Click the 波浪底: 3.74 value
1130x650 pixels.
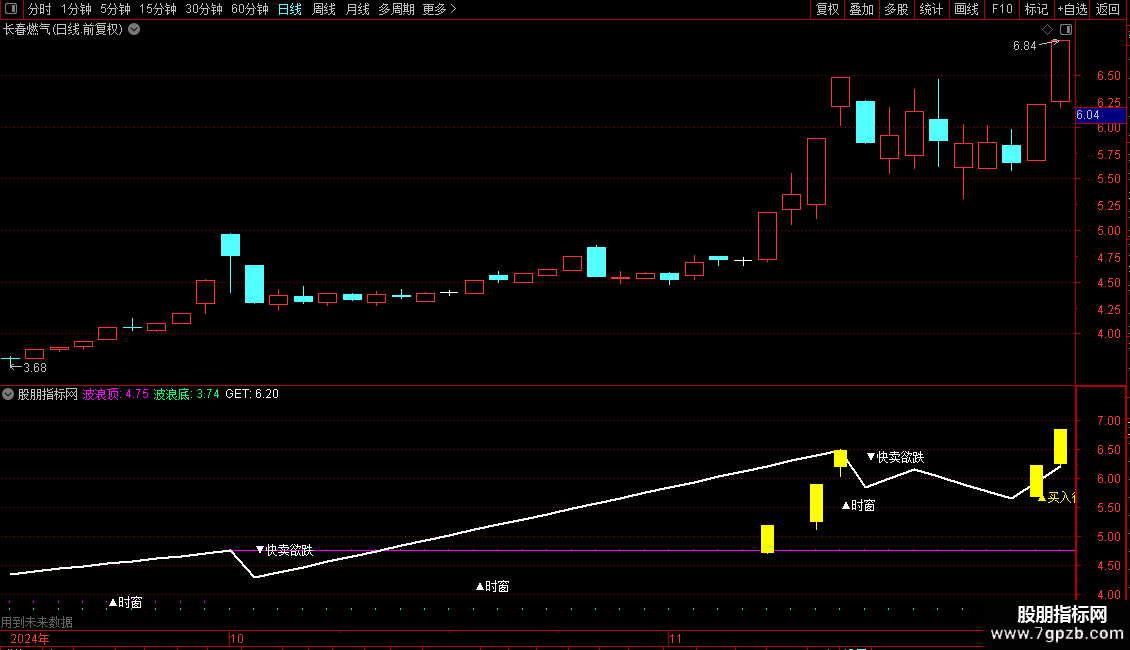coord(186,394)
